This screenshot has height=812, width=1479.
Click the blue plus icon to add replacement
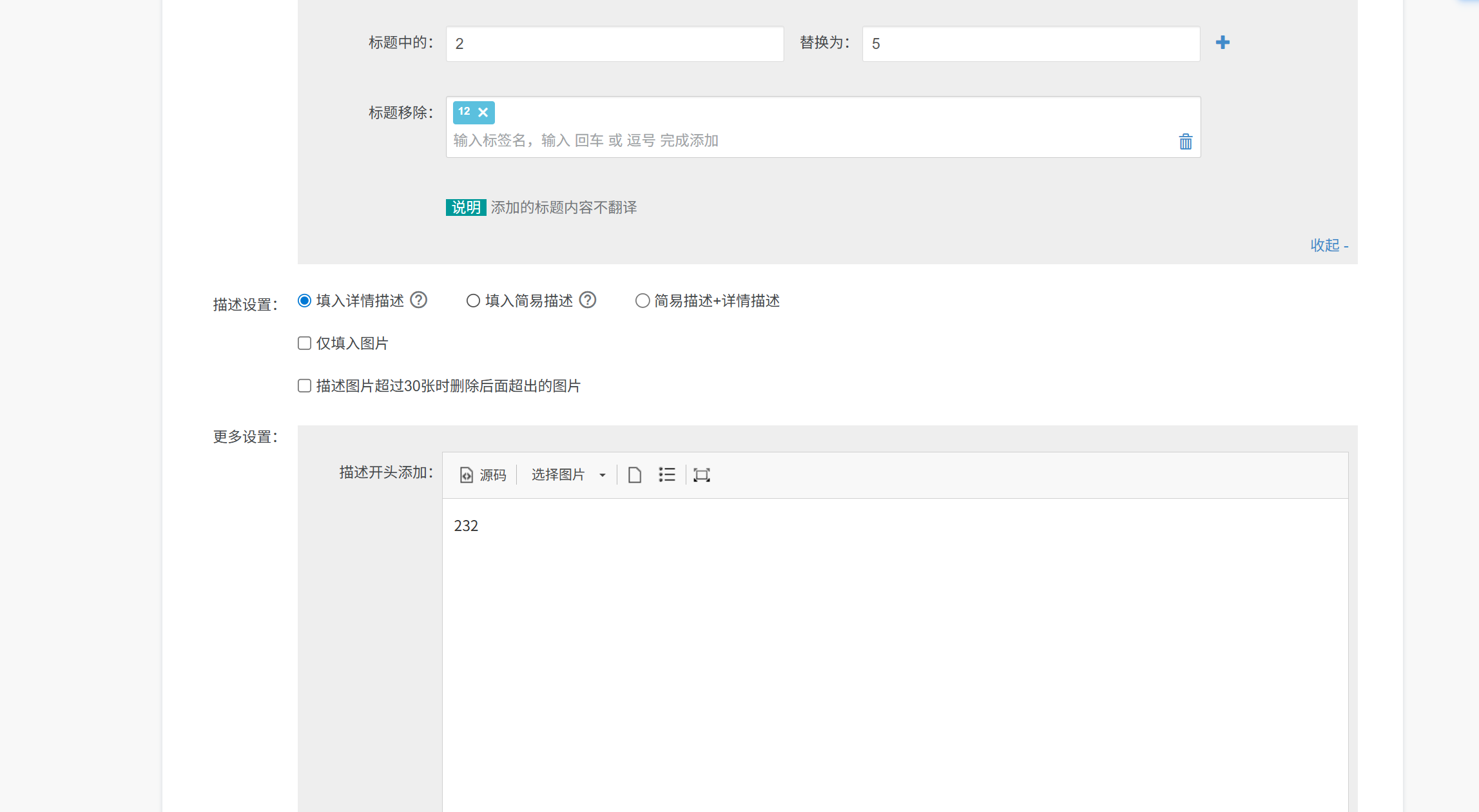[x=1223, y=43]
